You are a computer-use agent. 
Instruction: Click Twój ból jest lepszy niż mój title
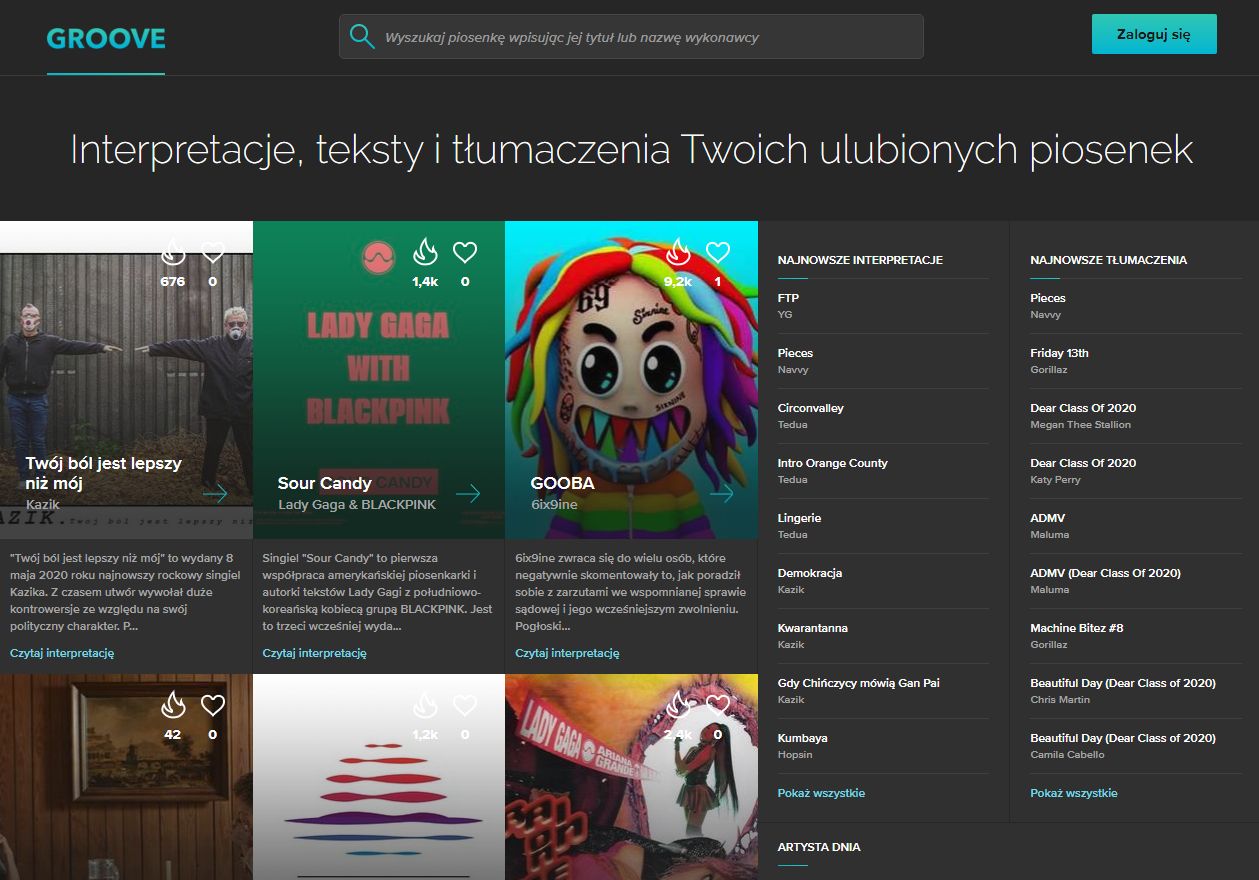click(103, 473)
